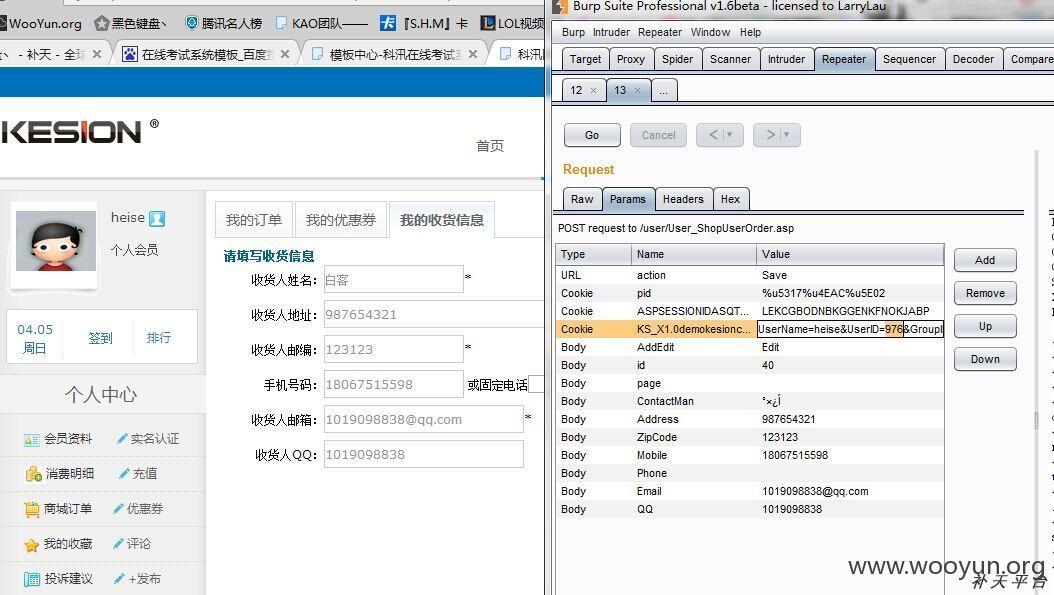This screenshot has width=1054, height=595.
Task: Click the 排行 ranking link
Action: point(159,338)
